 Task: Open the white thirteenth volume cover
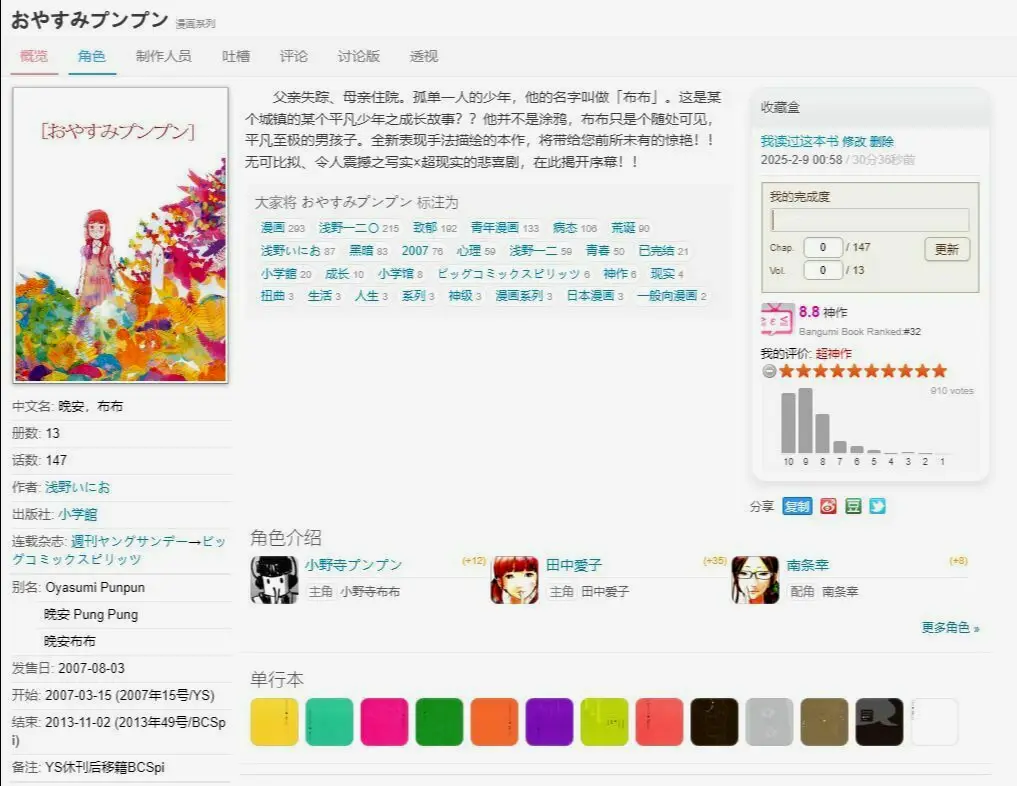(x=935, y=722)
